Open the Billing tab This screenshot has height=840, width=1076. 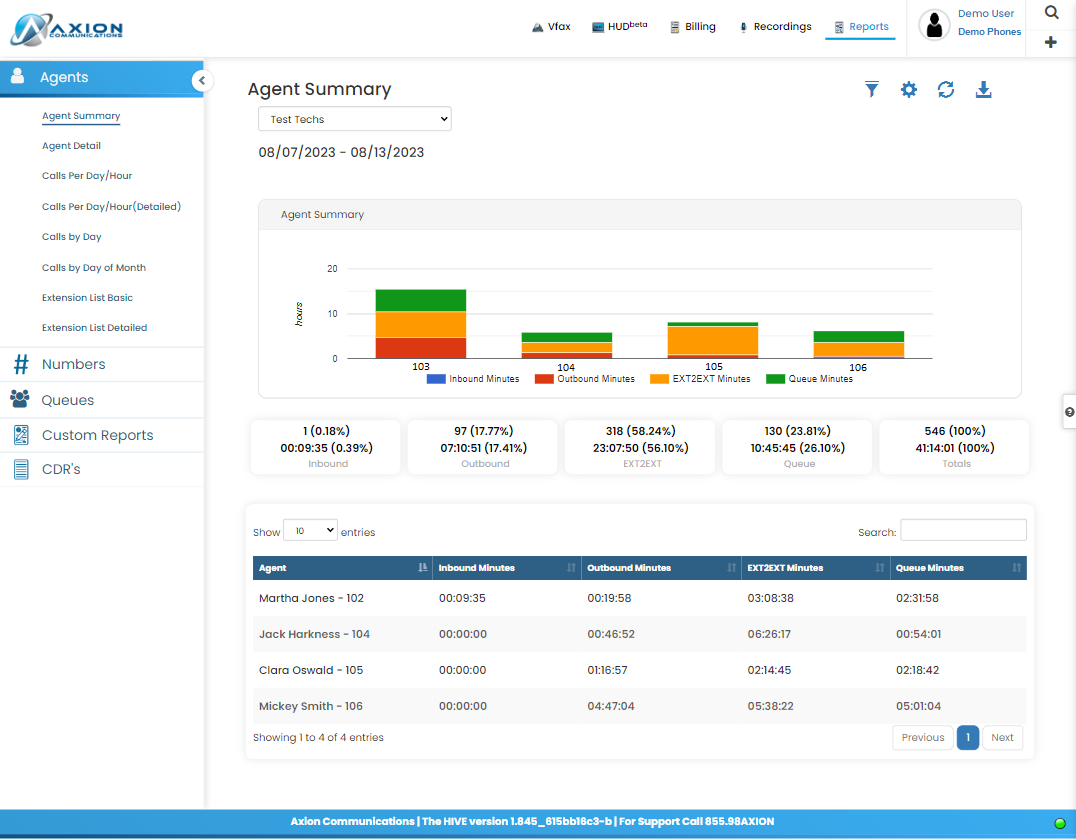pyautogui.click(x=693, y=27)
